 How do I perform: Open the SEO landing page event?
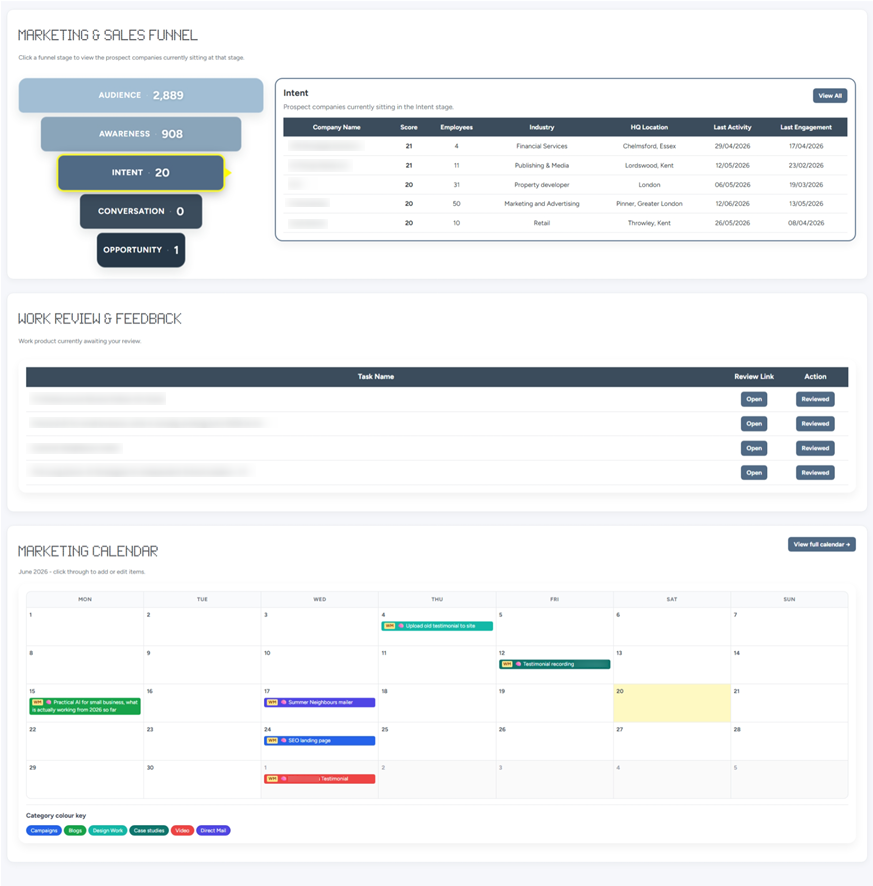point(319,740)
